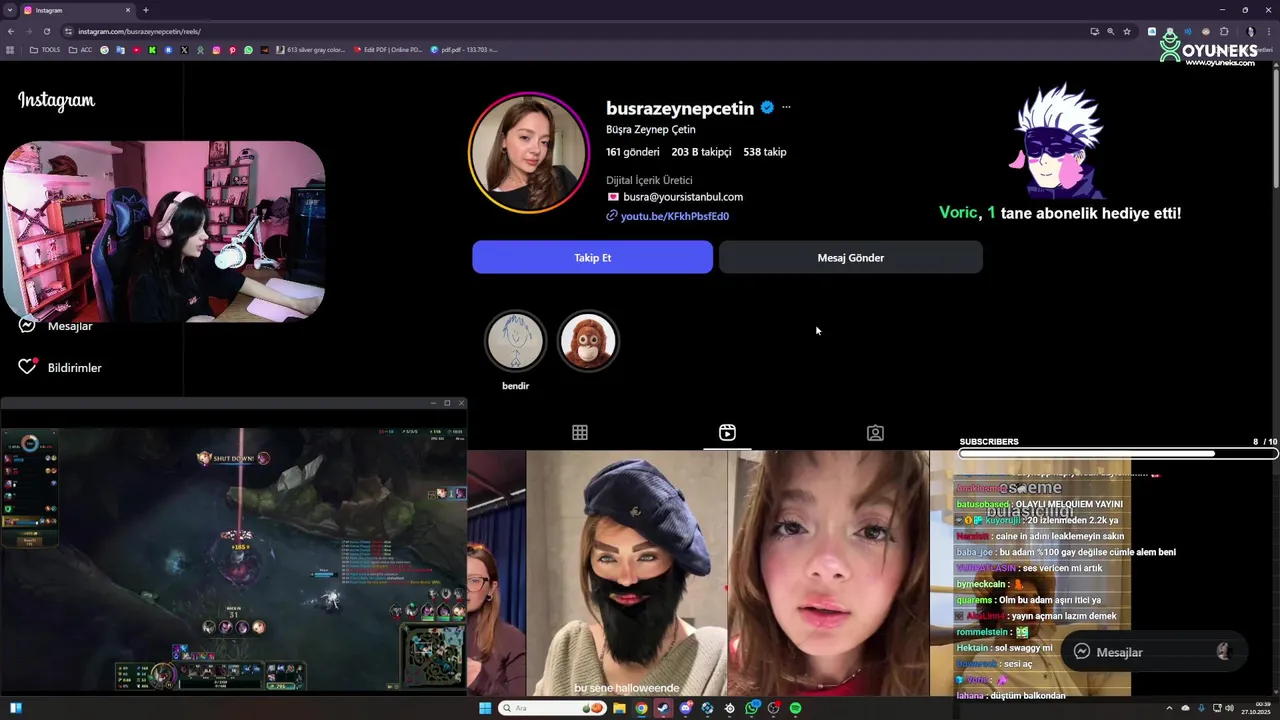
Task: Open the X bookmark icon
Action: click(x=184, y=49)
